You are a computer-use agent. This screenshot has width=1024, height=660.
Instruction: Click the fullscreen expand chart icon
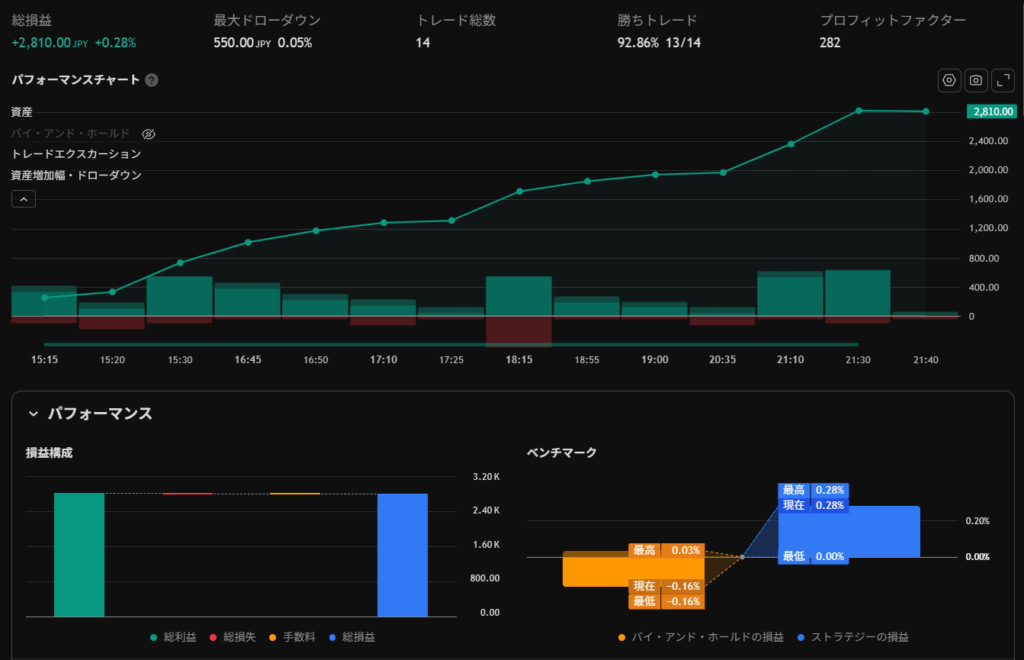[1002, 80]
